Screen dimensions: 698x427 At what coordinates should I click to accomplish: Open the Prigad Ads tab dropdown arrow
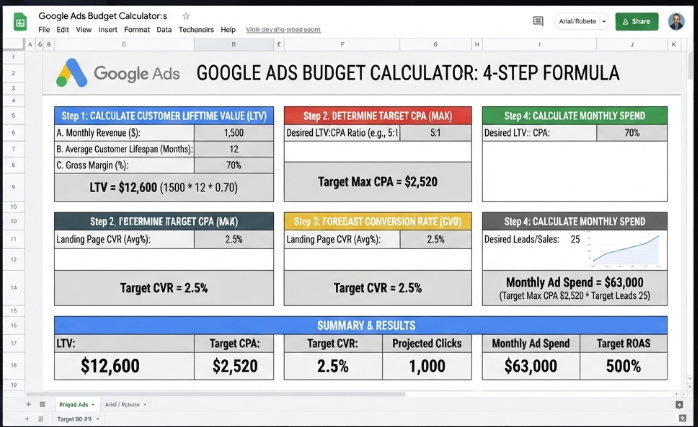pyautogui.click(x=93, y=405)
